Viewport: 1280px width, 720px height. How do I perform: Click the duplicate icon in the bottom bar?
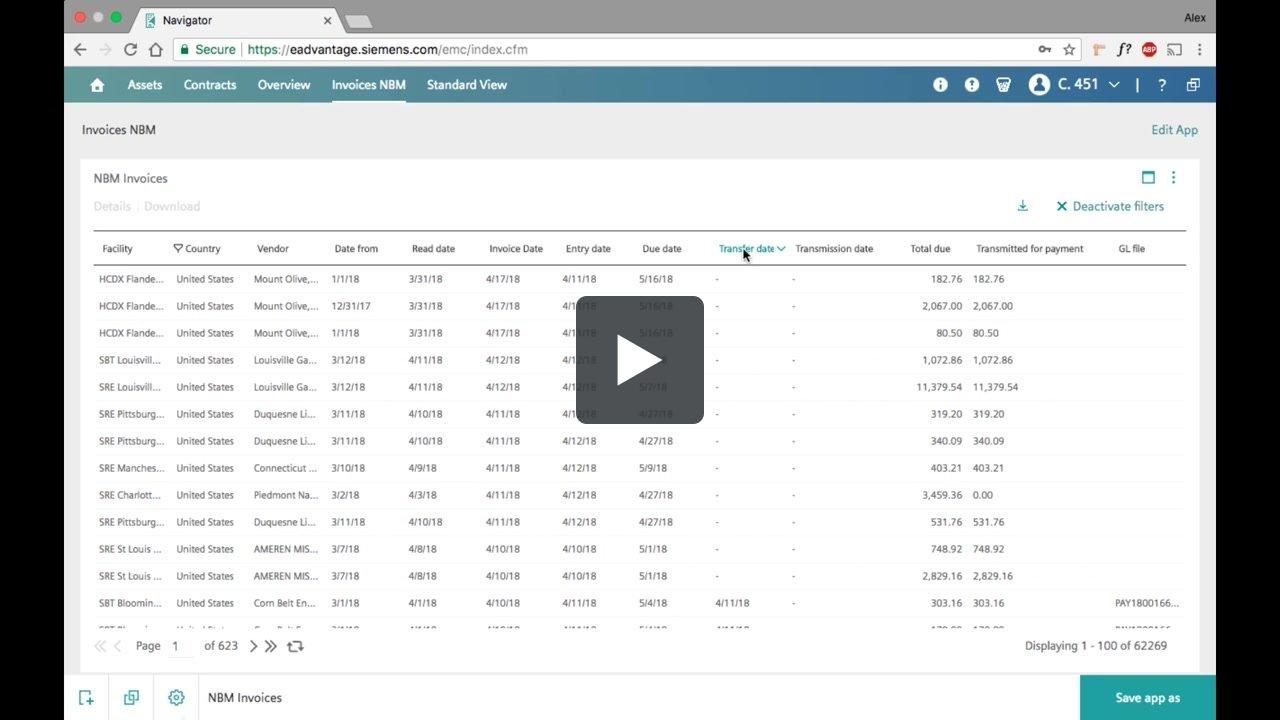pyautogui.click(x=131, y=698)
